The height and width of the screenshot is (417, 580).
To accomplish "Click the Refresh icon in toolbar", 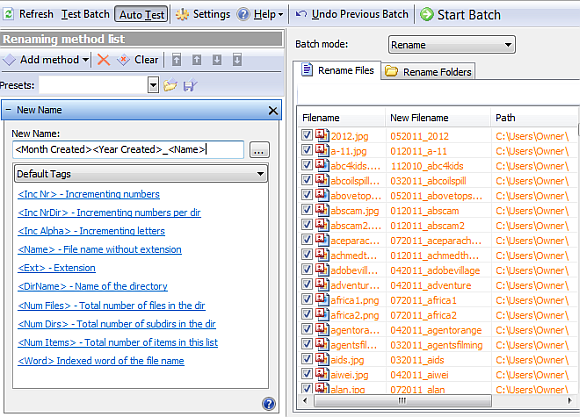I will click(x=8, y=14).
